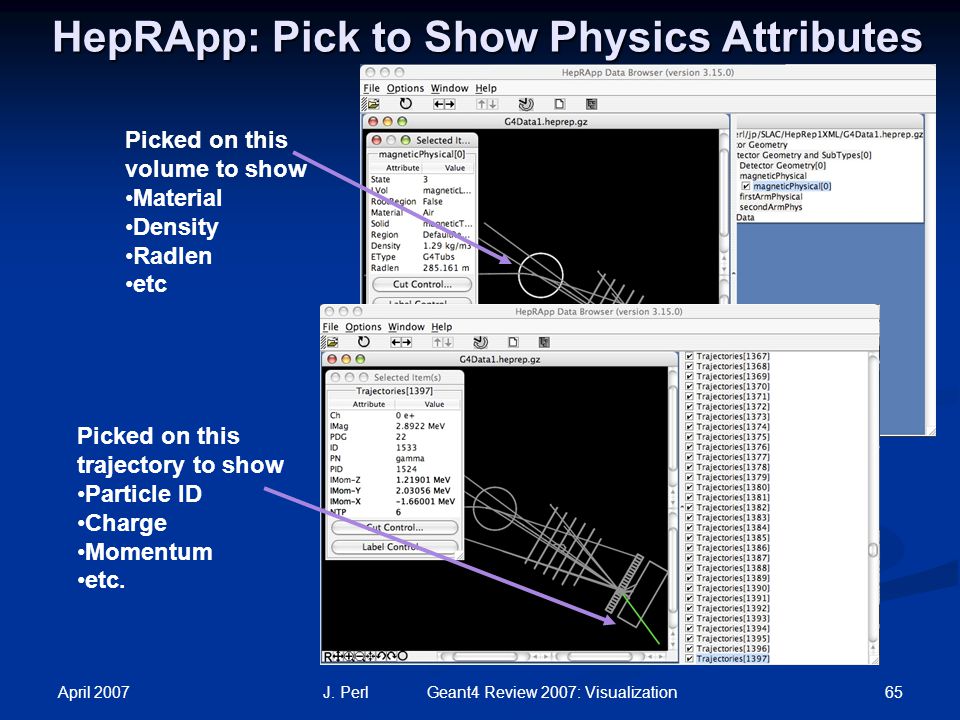Click the IMag value '2.8922 MeV'
Image resolution: width=960 pixels, height=720 pixels.
coord(420,426)
